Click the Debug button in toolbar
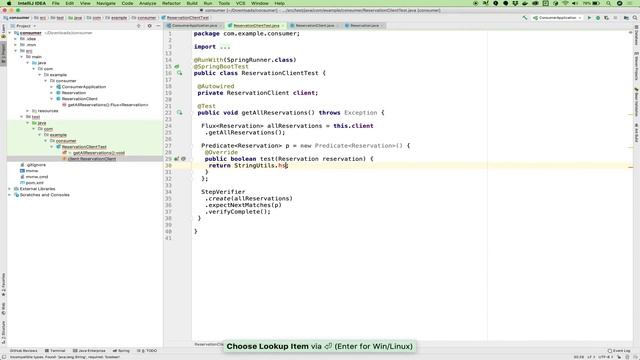Image resolution: width=640 pixels, height=360 pixels. pos(598,18)
